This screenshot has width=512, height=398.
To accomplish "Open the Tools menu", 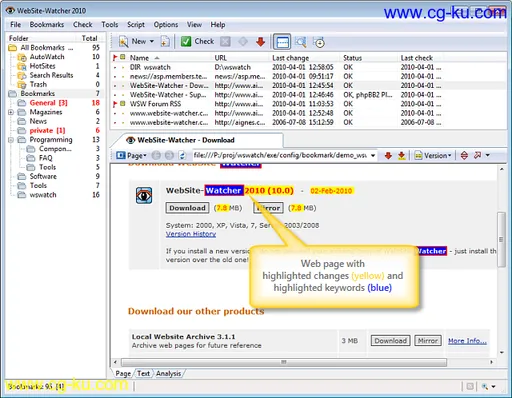I will (110, 25).
